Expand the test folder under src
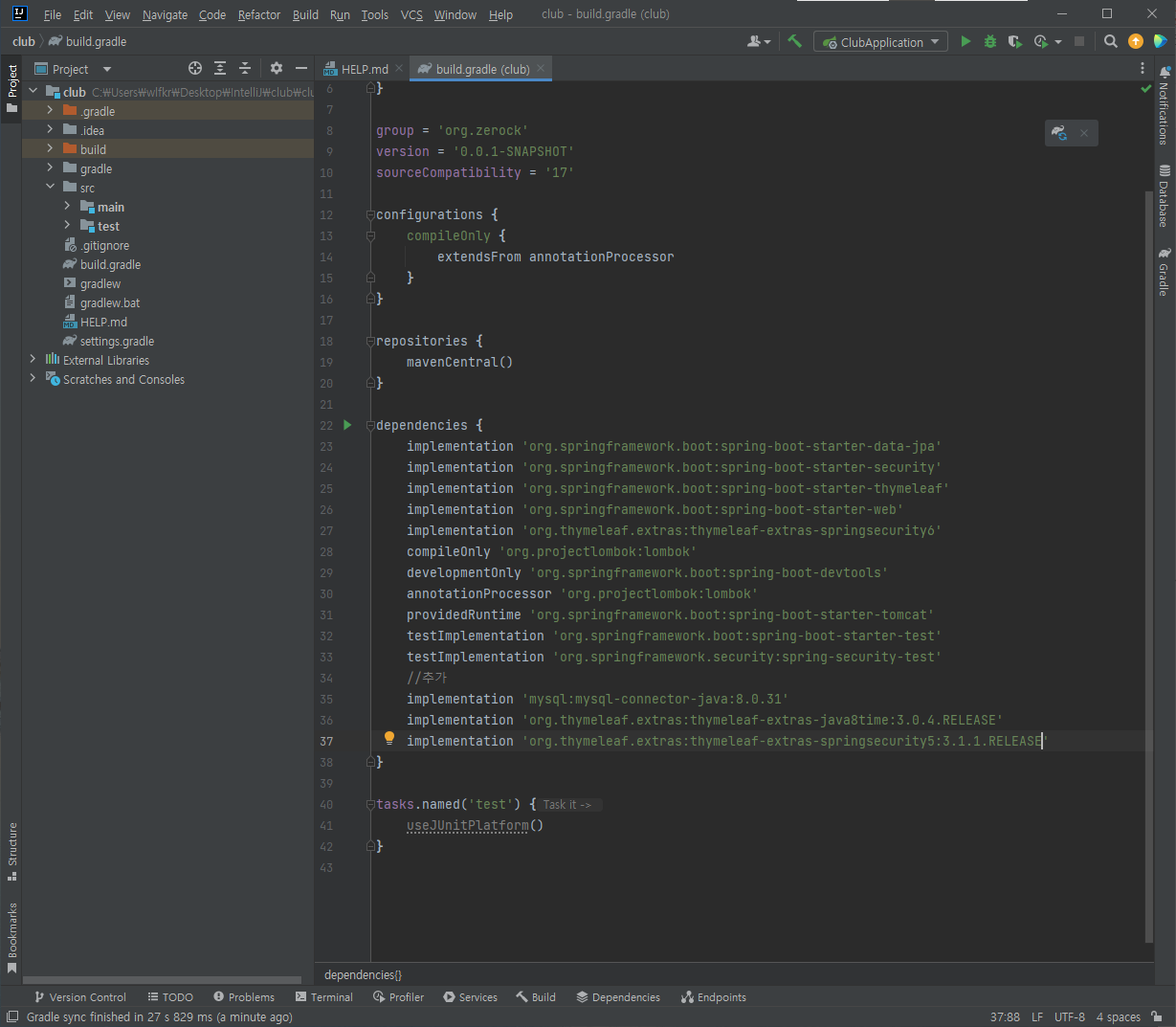 coord(67,225)
